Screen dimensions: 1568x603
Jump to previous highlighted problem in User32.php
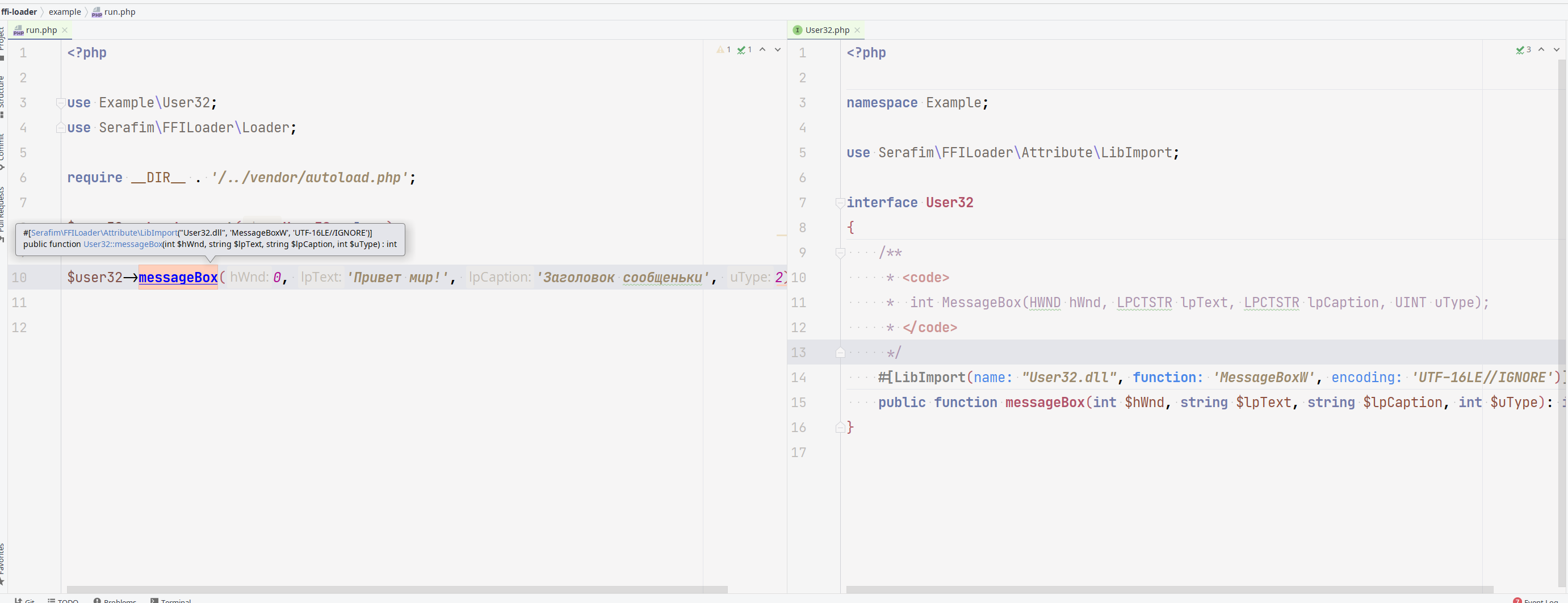click(x=1541, y=50)
